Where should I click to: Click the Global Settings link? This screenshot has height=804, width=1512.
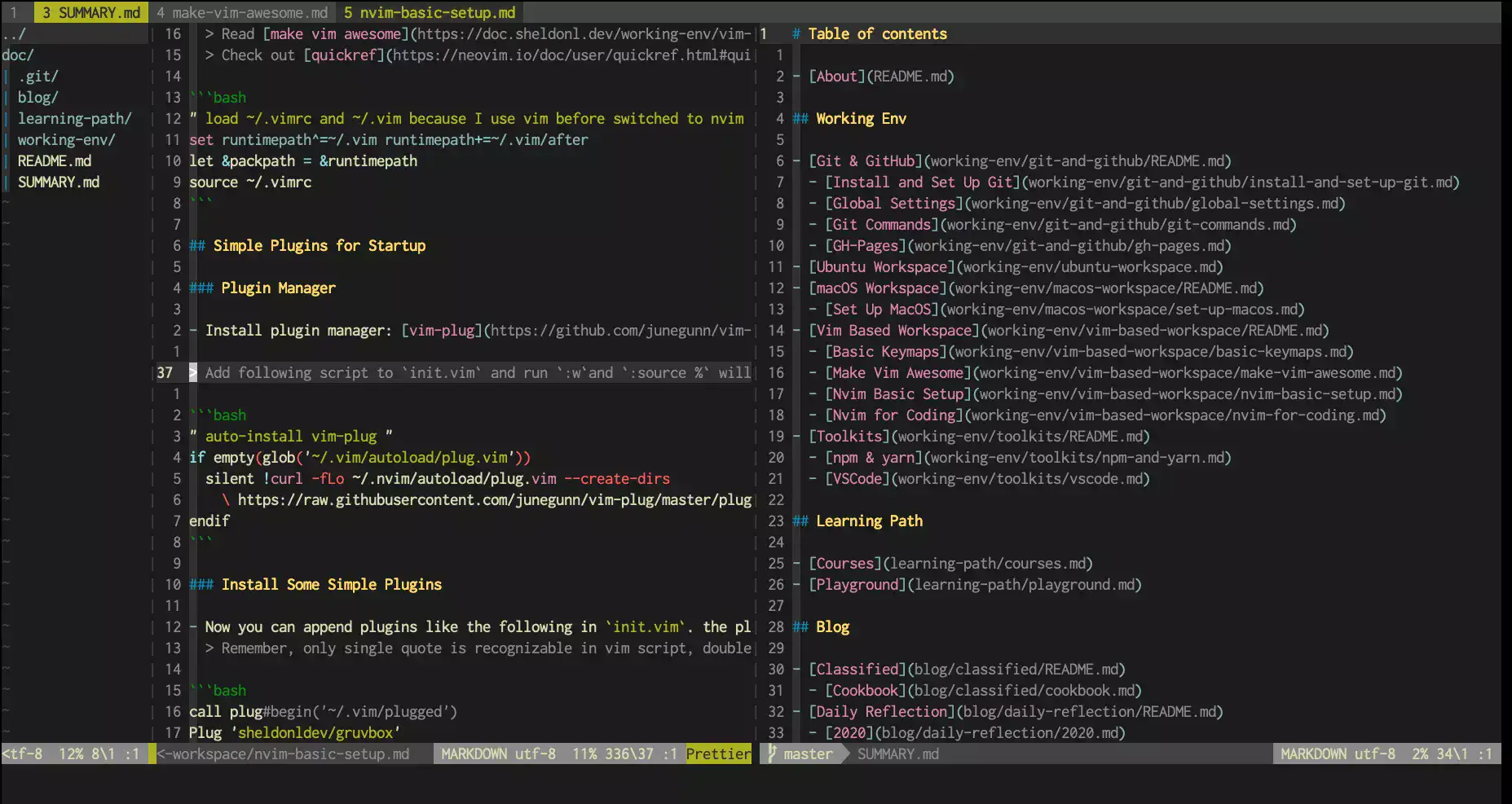click(x=894, y=203)
